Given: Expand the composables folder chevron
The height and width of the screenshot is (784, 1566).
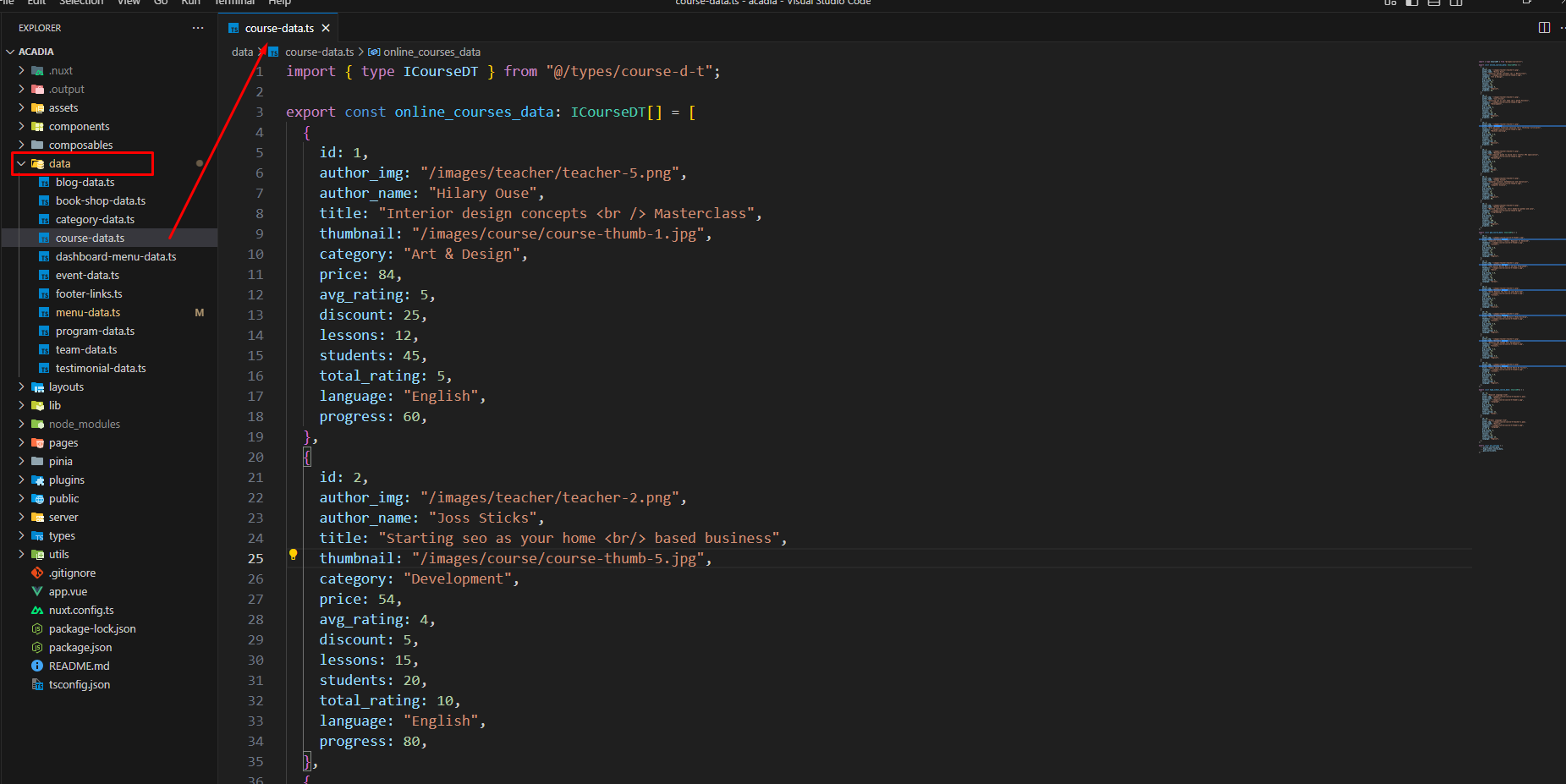Looking at the screenshot, I should coord(21,145).
